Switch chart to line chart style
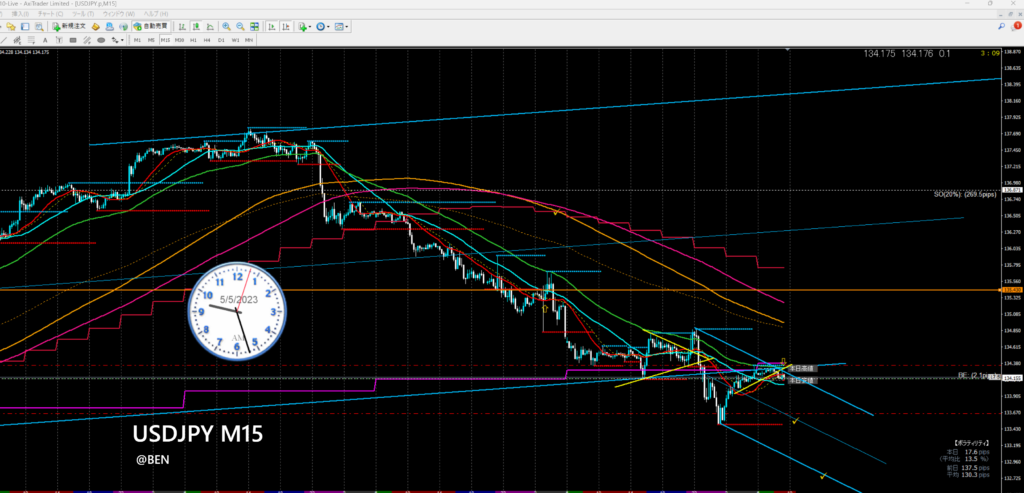 pyautogui.click(x=210, y=26)
